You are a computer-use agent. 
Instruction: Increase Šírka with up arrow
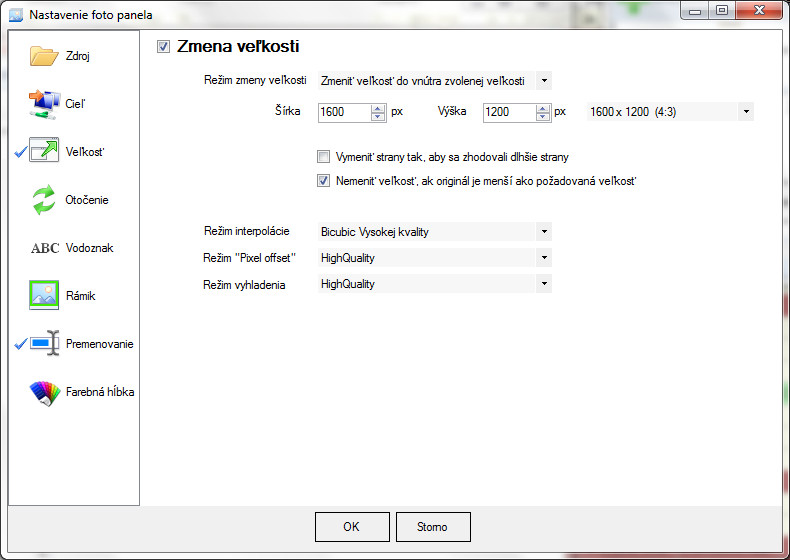[x=378, y=108]
